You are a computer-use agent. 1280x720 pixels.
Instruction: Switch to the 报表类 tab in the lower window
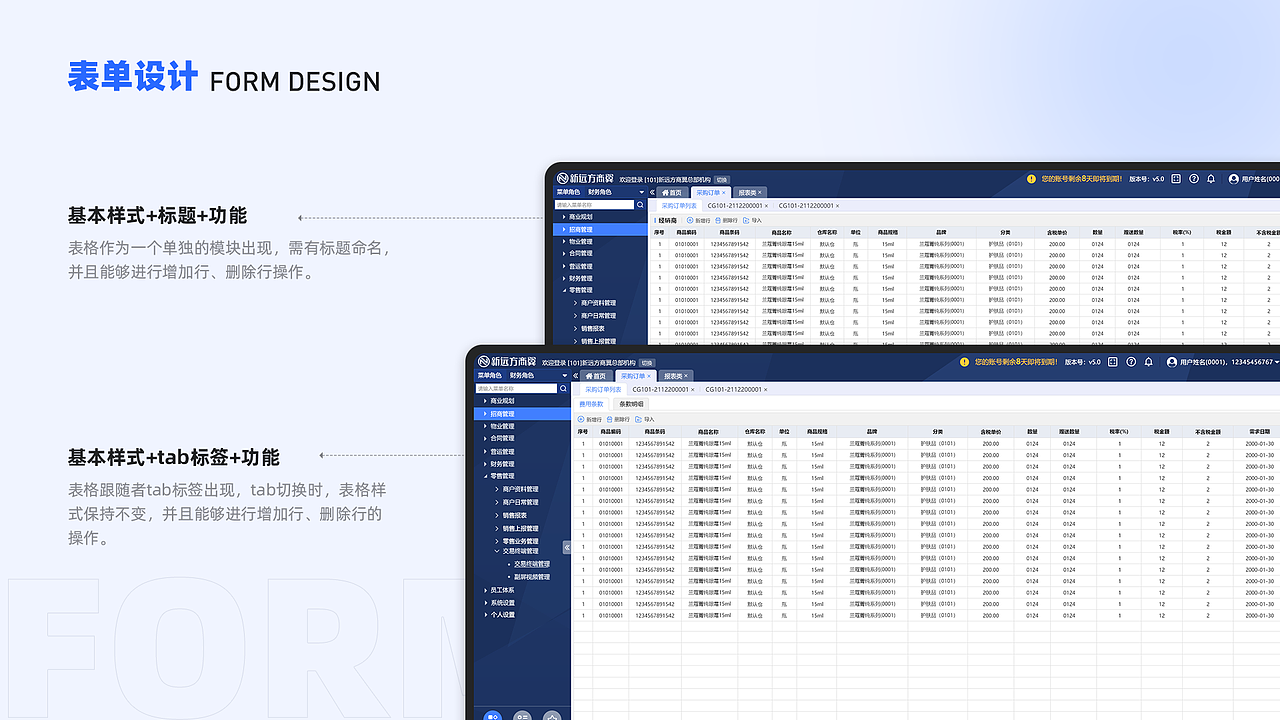[x=678, y=376]
